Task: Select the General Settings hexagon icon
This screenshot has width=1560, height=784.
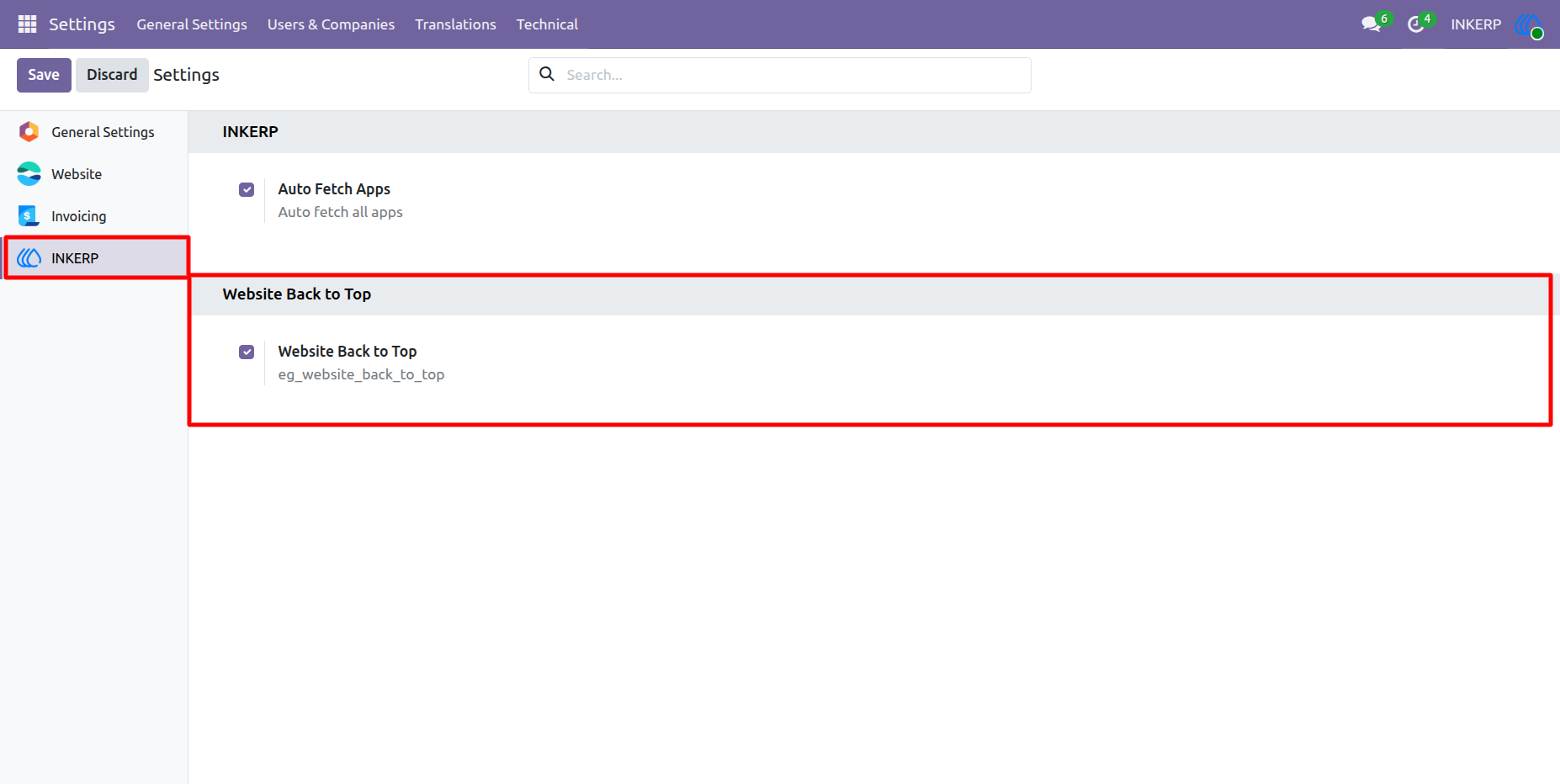Action: (x=29, y=132)
